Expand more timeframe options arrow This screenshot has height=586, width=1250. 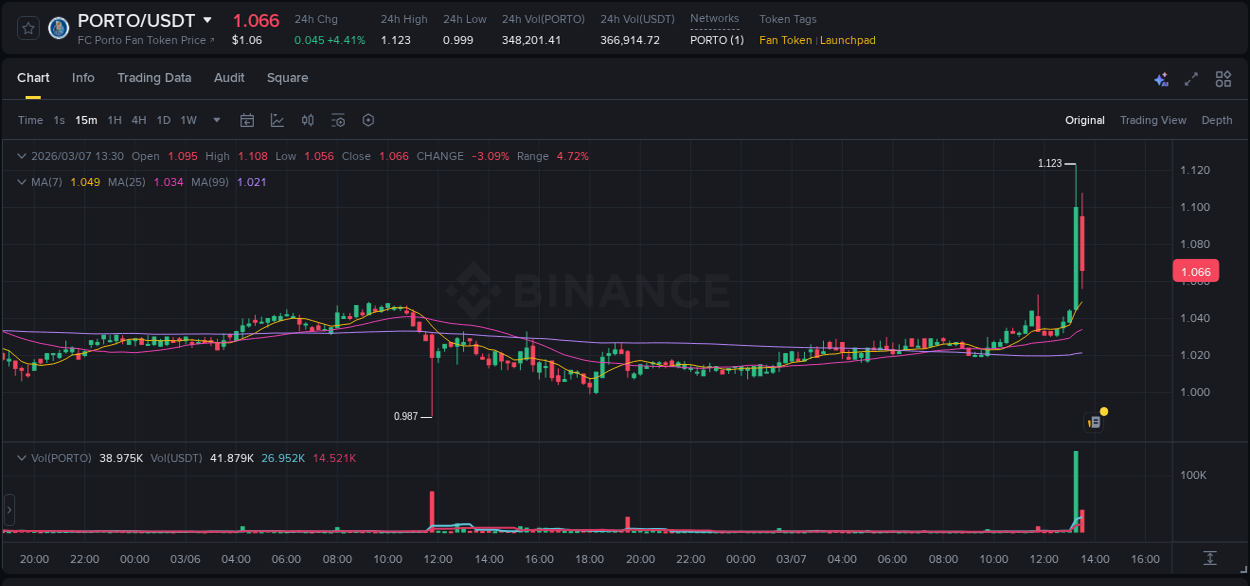(x=215, y=120)
